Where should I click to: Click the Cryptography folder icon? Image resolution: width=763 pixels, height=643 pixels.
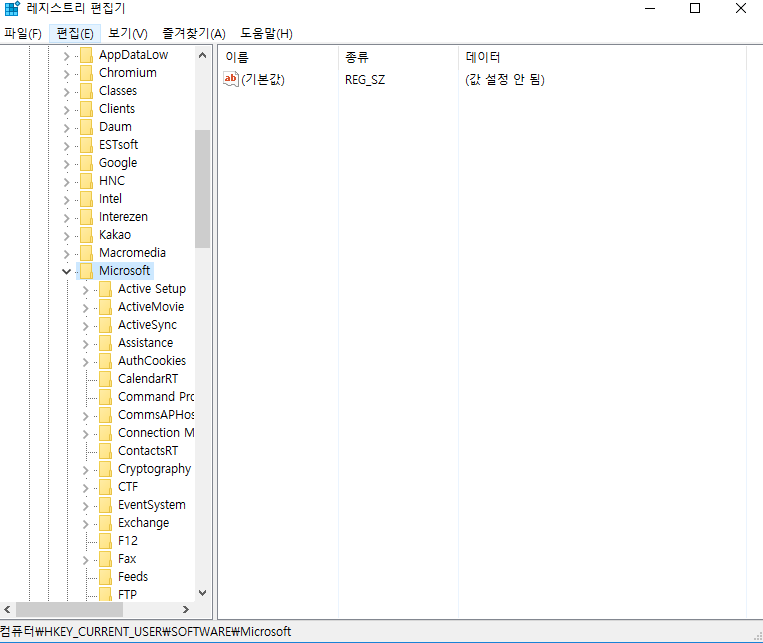coord(105,469)
